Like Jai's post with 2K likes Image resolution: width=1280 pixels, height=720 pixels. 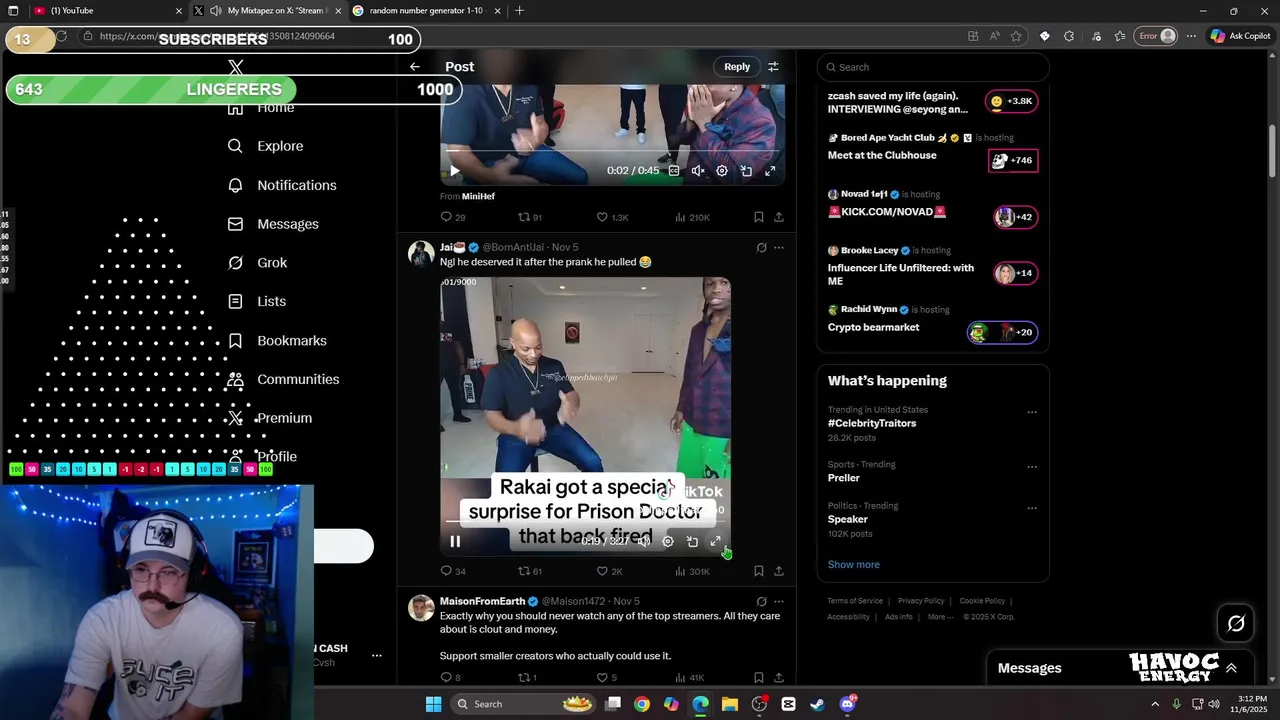click(609, 571)
